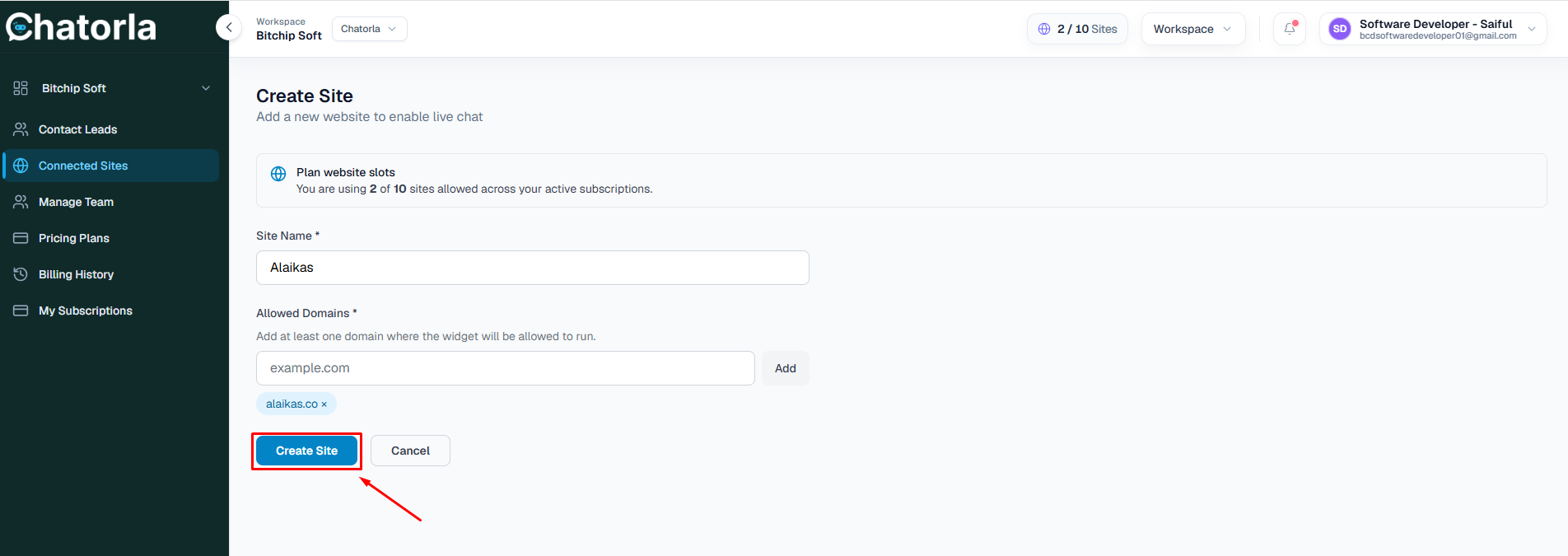Click user email bcdsoftwaredeveloper01@gmail.com
Image resolution: width=1568 pixels, height=556 pixels.
click(1438, 36)
